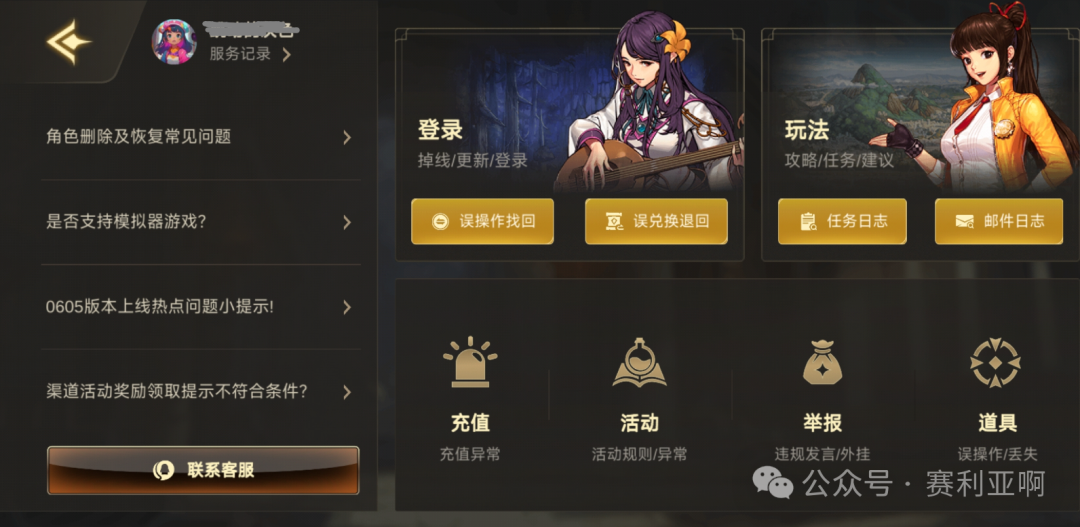Click the 服务记录 link text

pos(240,54)
